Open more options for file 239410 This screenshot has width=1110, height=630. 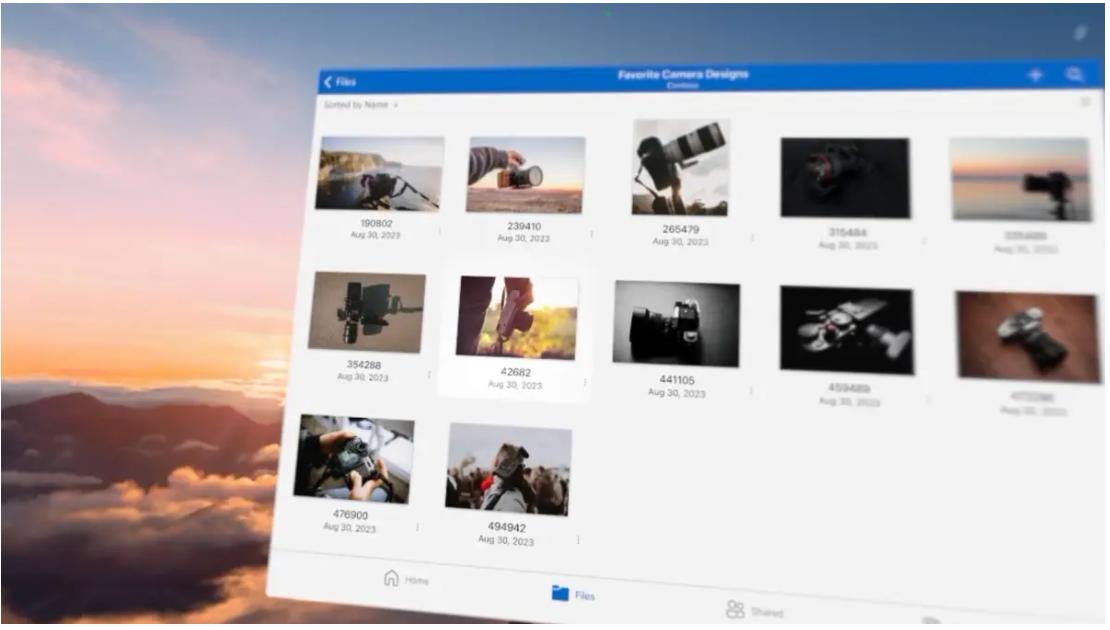click(x=592, y=234)
